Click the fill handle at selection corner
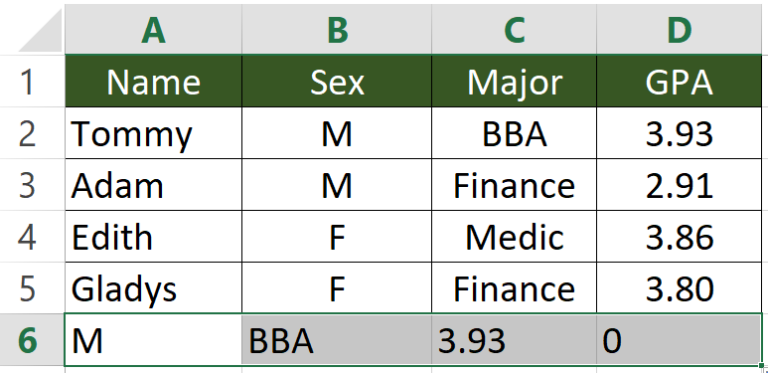This screenshot has width=768, height=373. click(x=761, y=365)
